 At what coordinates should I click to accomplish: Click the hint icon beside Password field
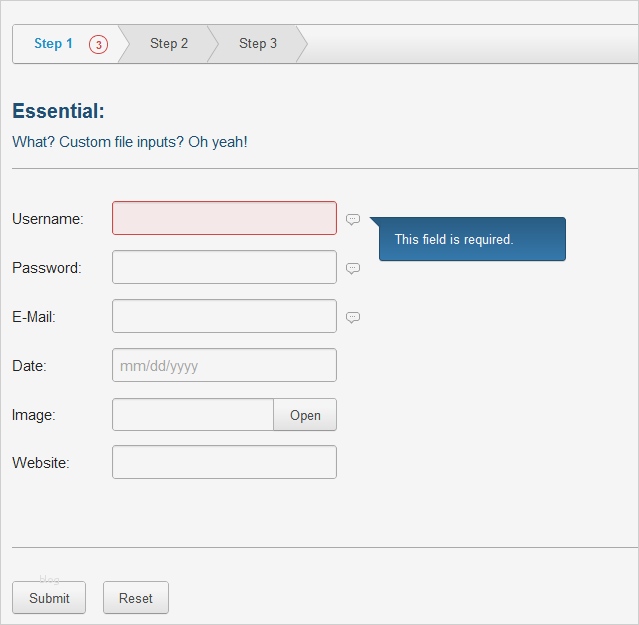coord(353,268)
